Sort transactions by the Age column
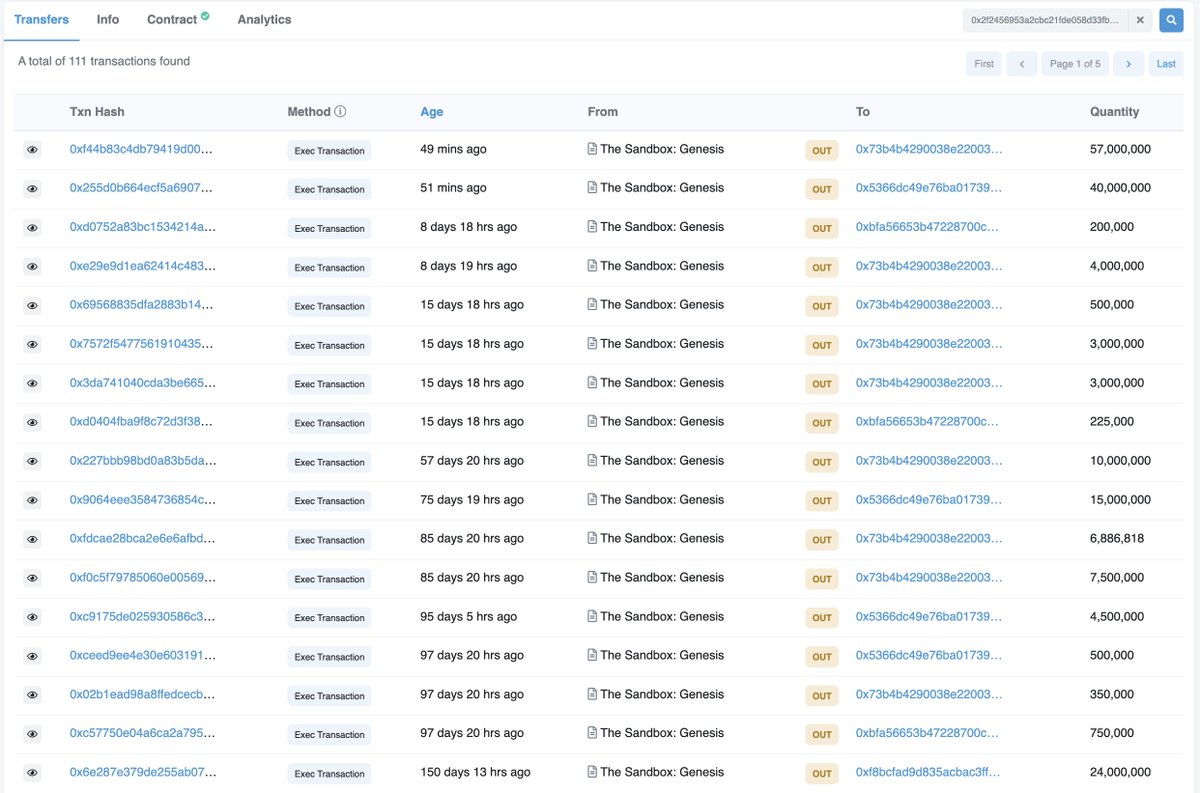Viewport: 1200px width, 793px height. [431, 111]
